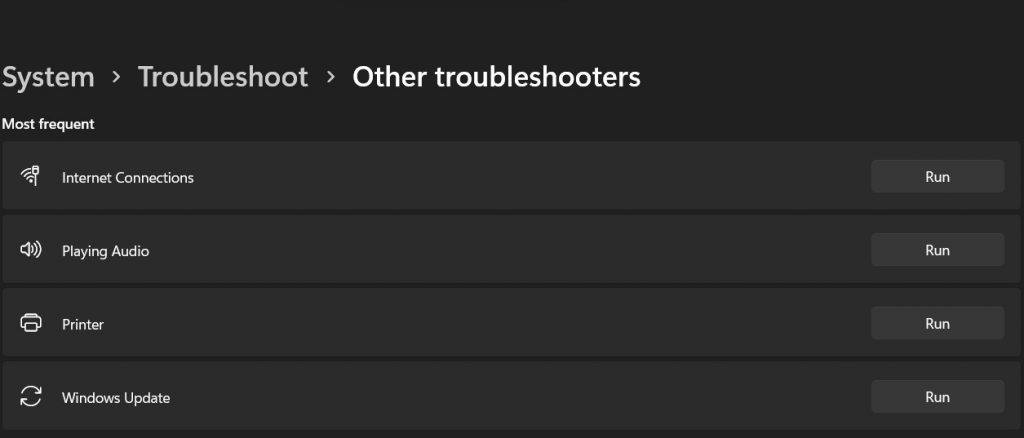
Task: Select the Printer label text
Action: click(x=83, y=325)
